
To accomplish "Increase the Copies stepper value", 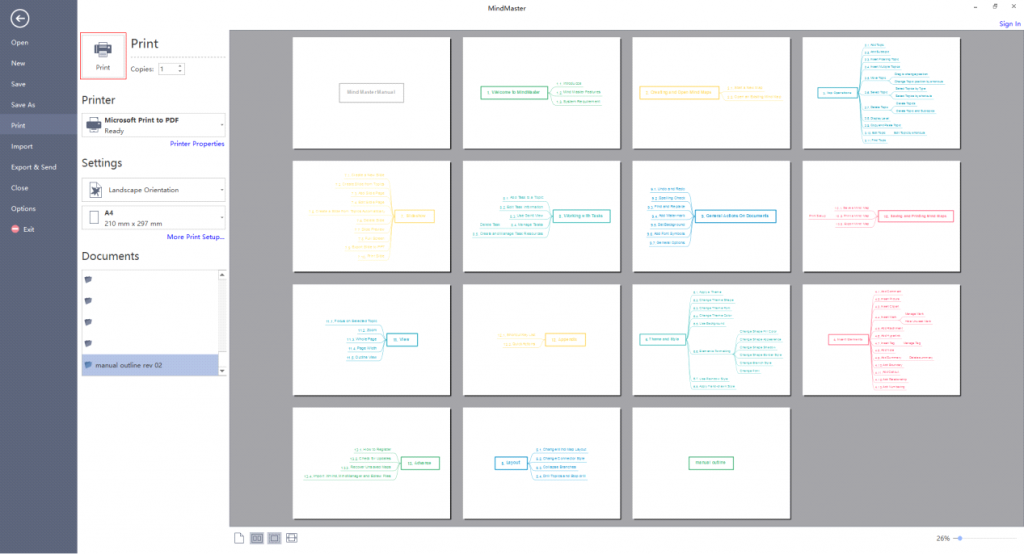I will 180,66.
